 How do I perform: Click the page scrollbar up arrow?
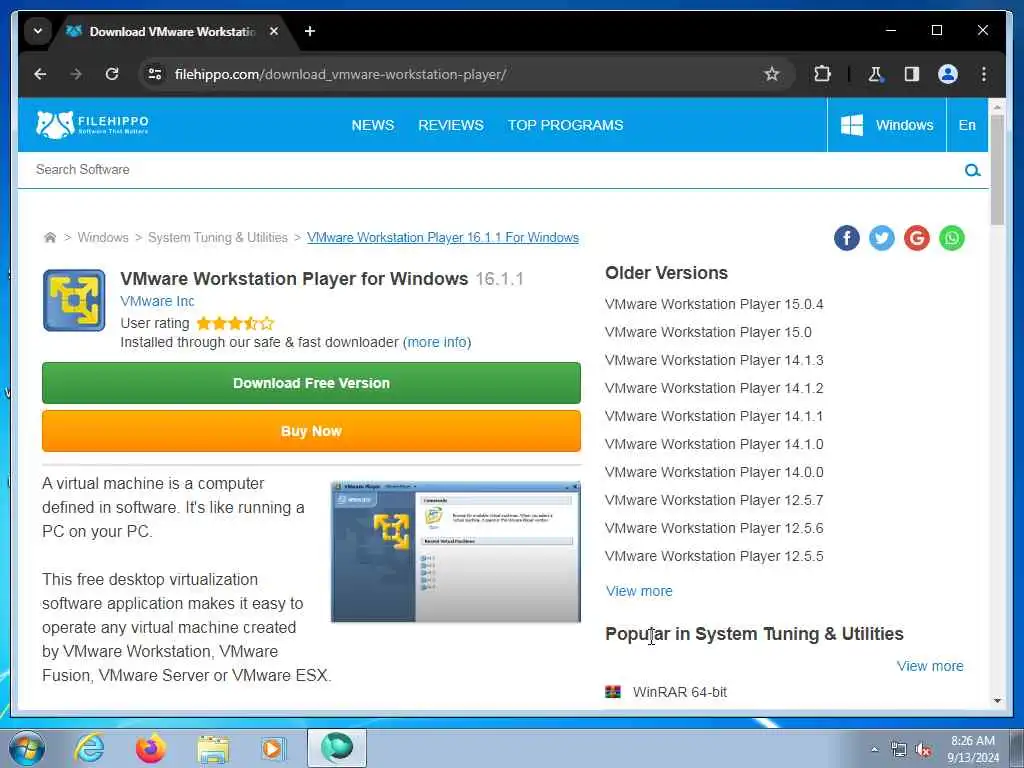(997, 105)
